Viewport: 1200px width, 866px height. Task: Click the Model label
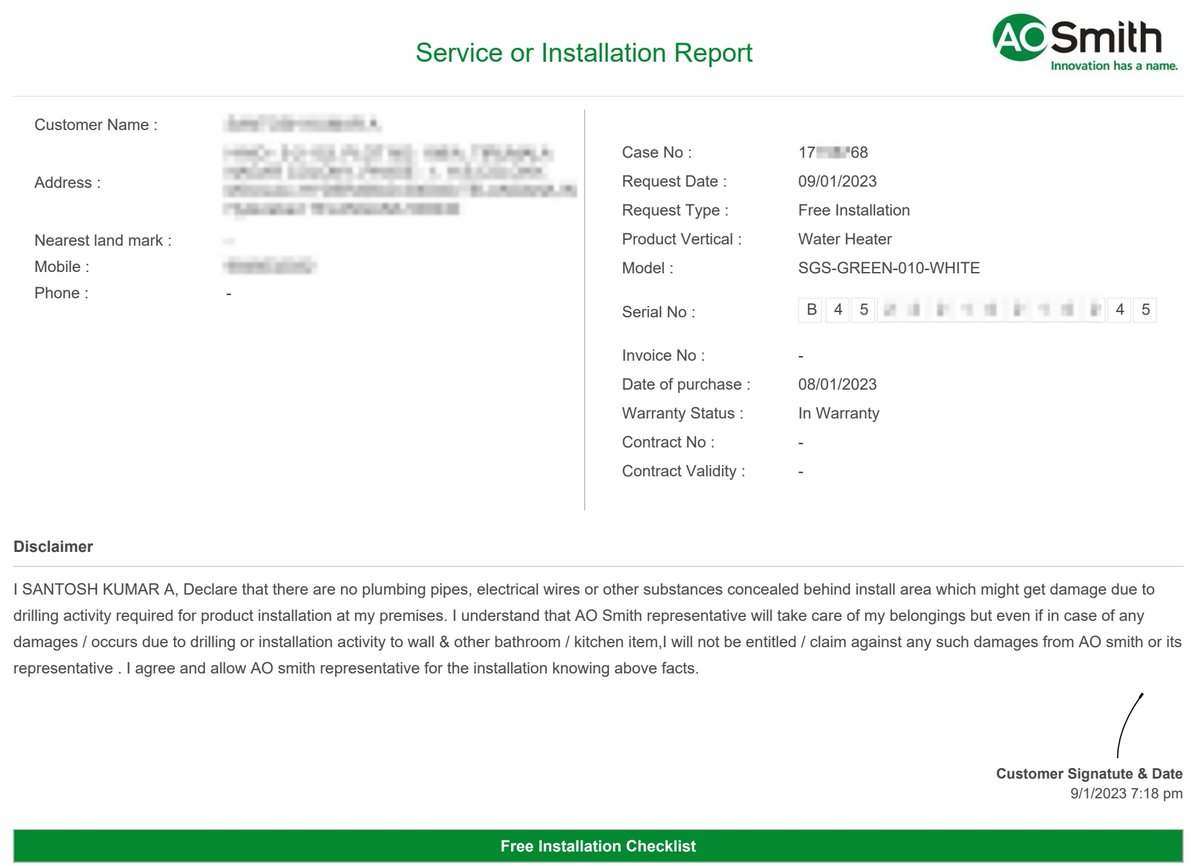648,269
